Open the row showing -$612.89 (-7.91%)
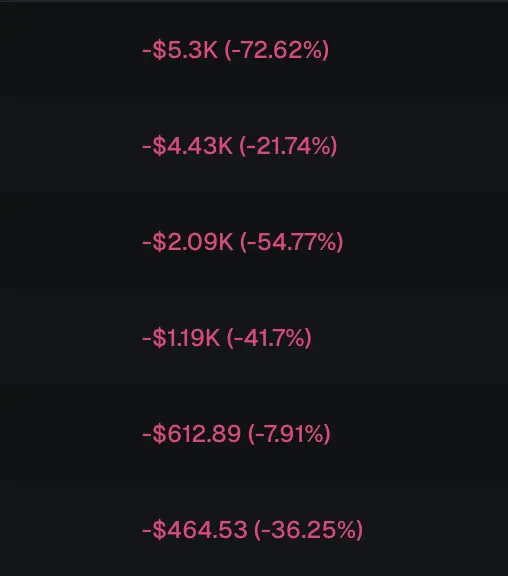The height and width of the screenshot is (576, 508). click(254, 433)
